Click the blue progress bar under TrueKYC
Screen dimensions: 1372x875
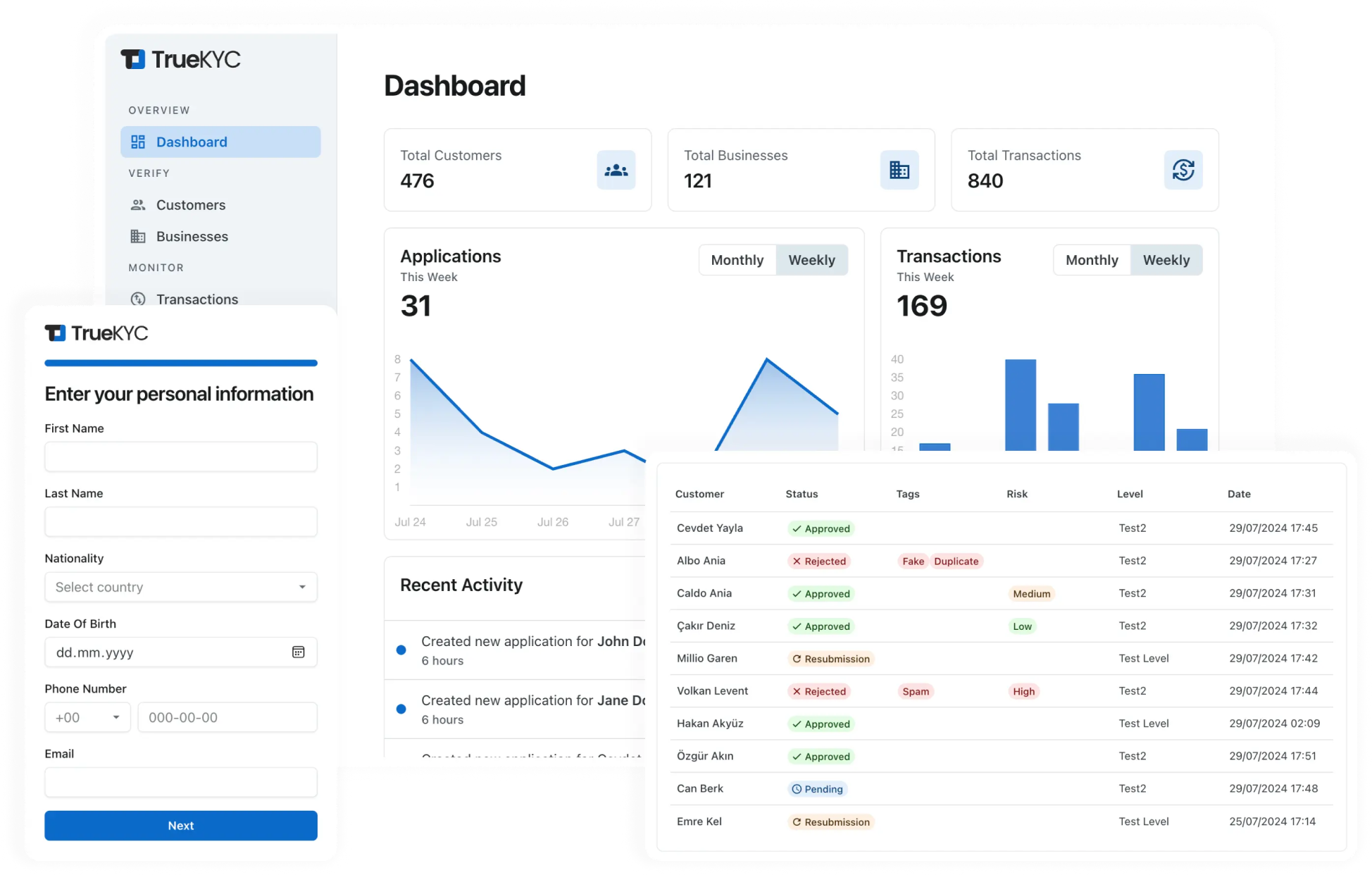(180, 363)
